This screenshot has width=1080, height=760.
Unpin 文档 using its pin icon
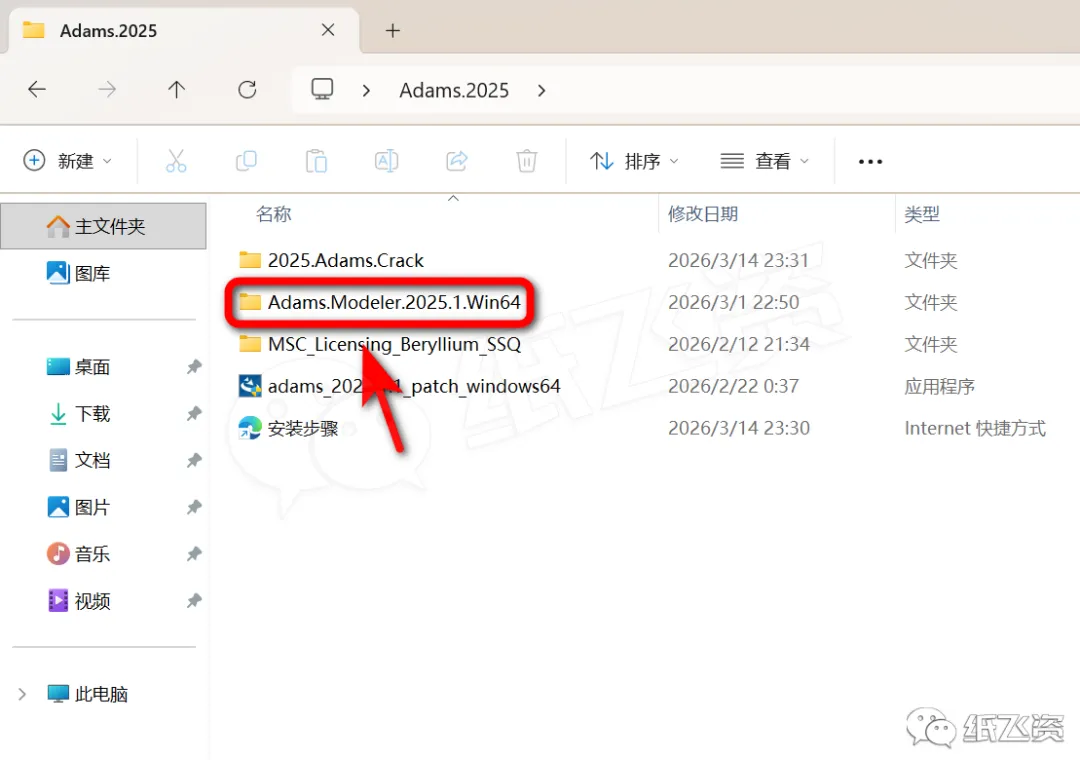[194, 460]
